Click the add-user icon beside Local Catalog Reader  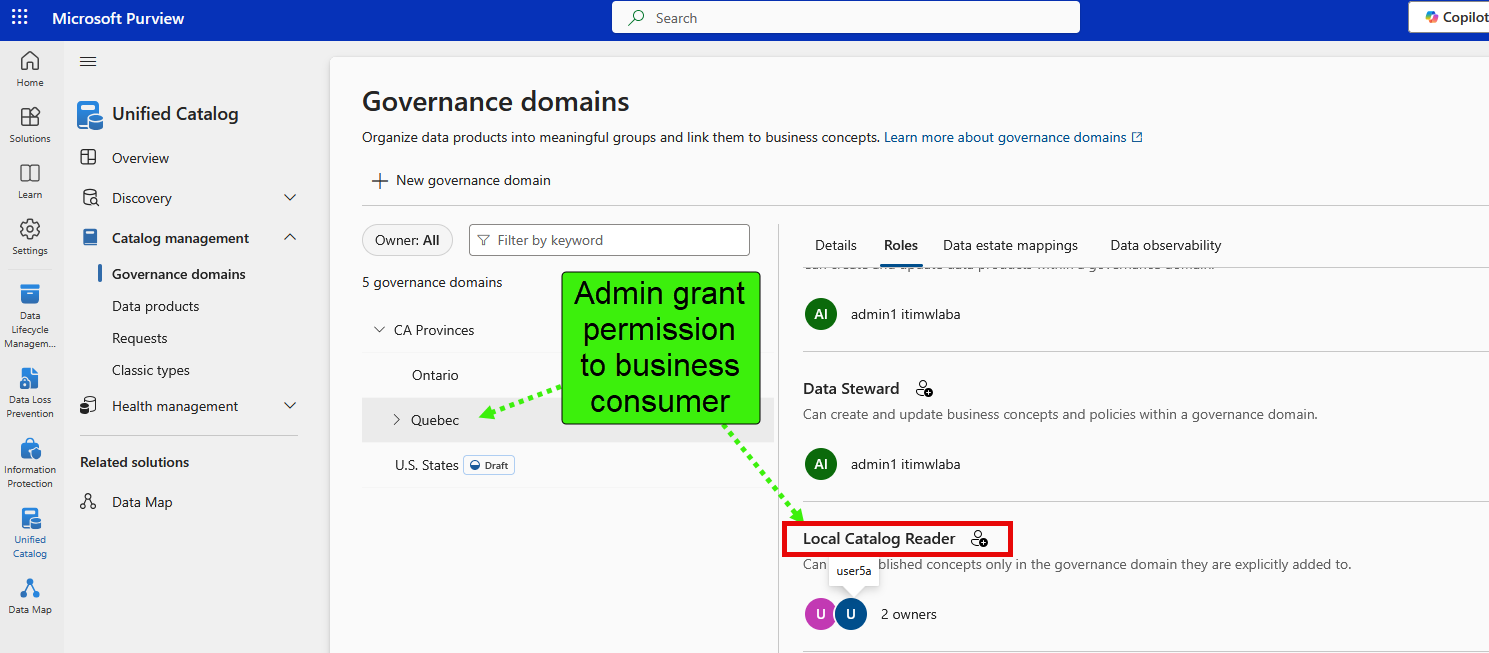click(x=979, y=538)
